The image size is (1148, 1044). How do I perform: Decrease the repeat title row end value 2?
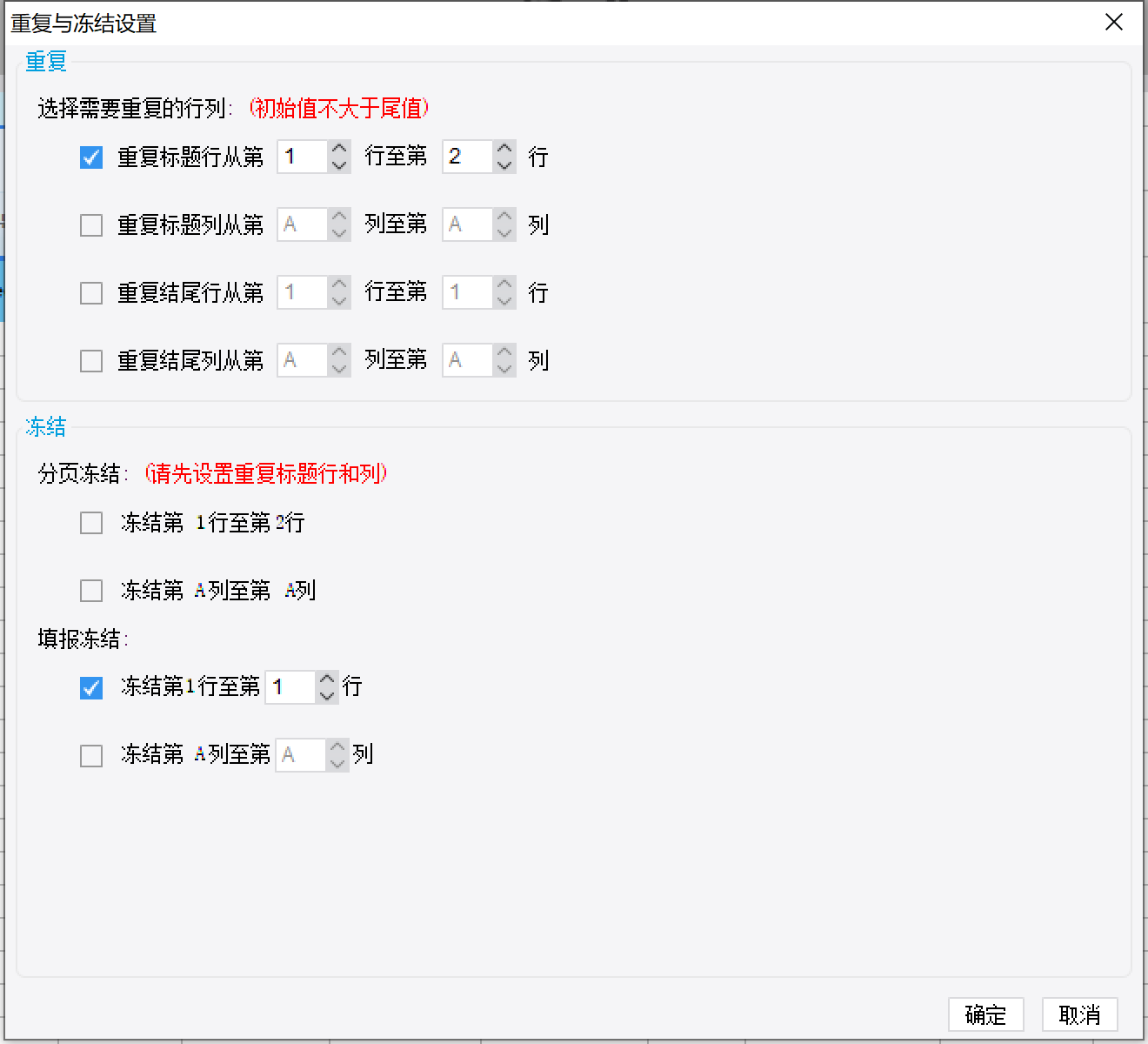(x=504, y=165)
